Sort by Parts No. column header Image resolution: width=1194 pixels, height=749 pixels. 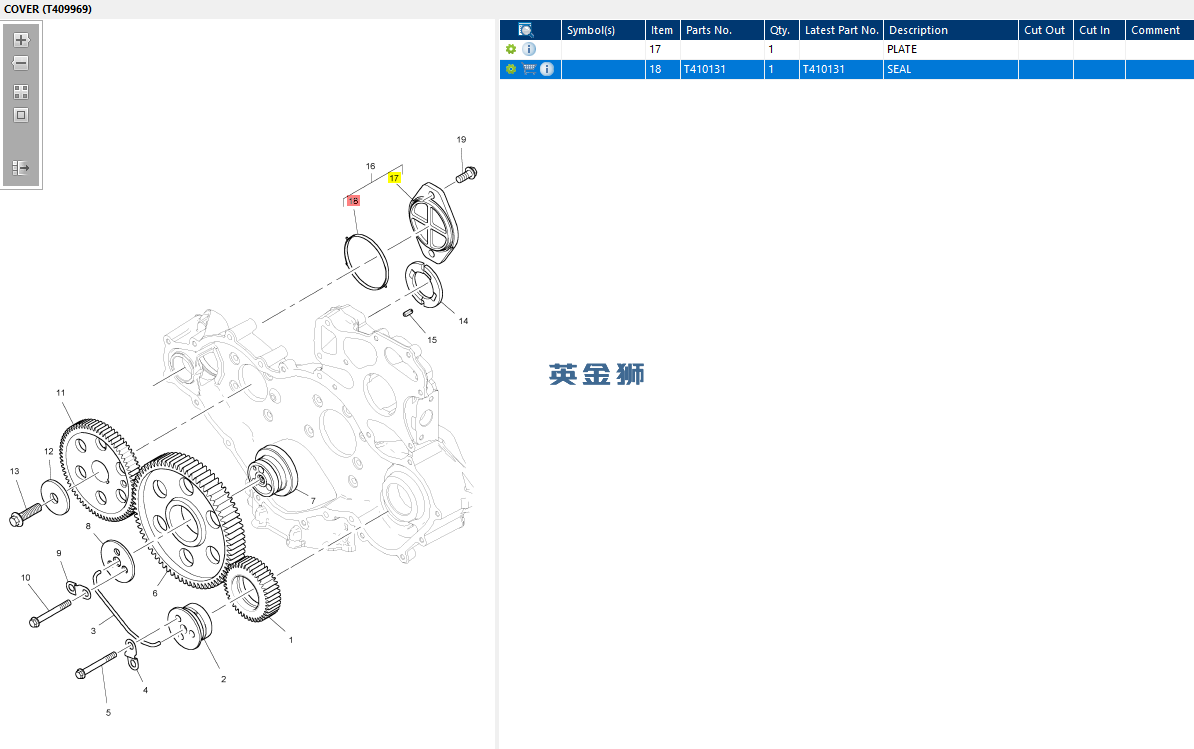click(x=722, y=30)
